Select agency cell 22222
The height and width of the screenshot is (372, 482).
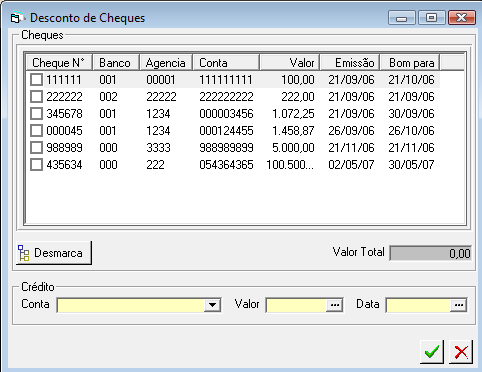coord(161,97)
